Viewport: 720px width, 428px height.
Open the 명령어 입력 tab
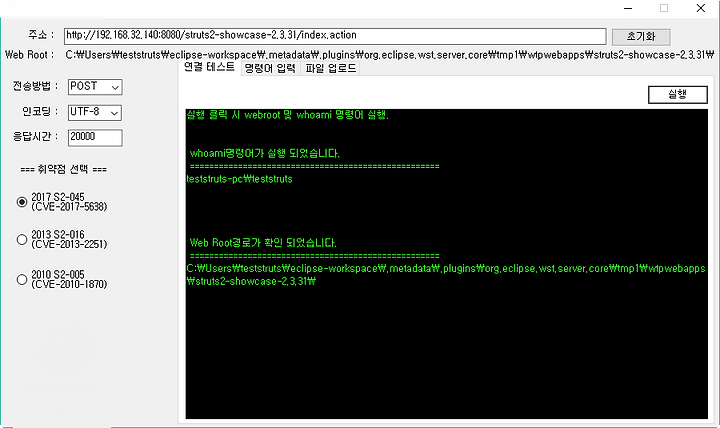[x=270, y=68]
